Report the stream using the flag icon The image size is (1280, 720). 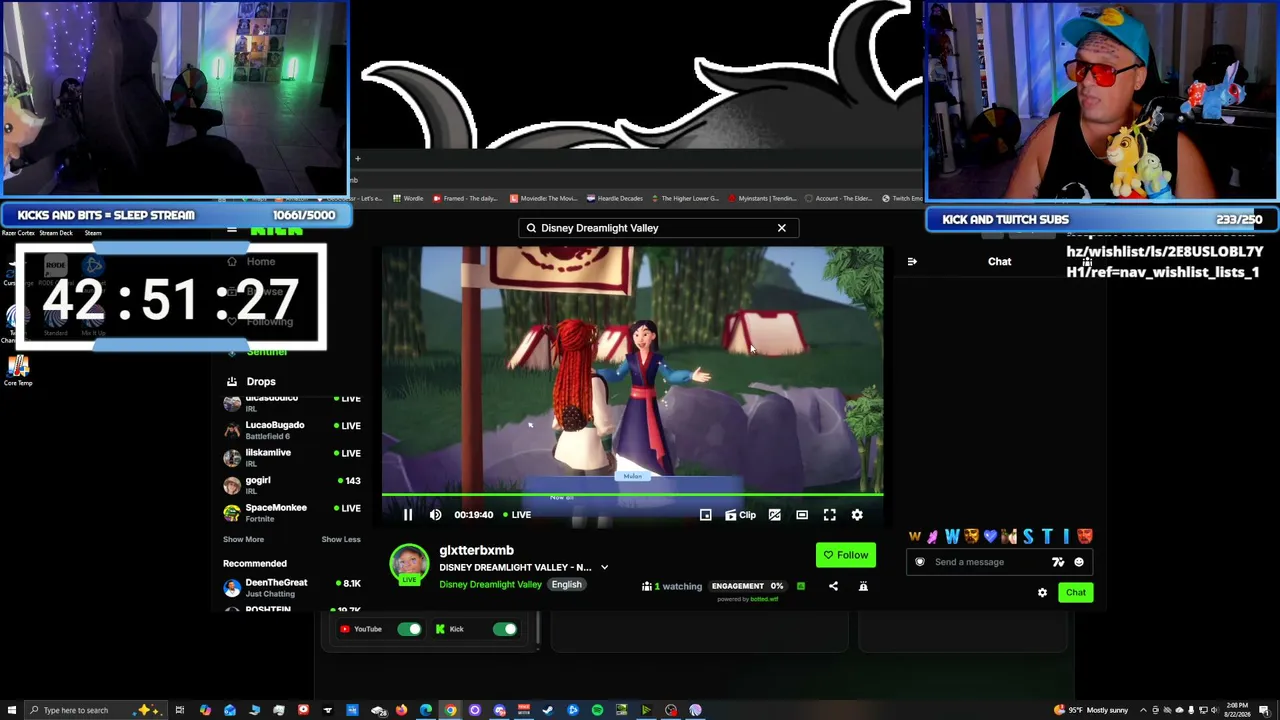pyautogui.click(x=863, y=586)
